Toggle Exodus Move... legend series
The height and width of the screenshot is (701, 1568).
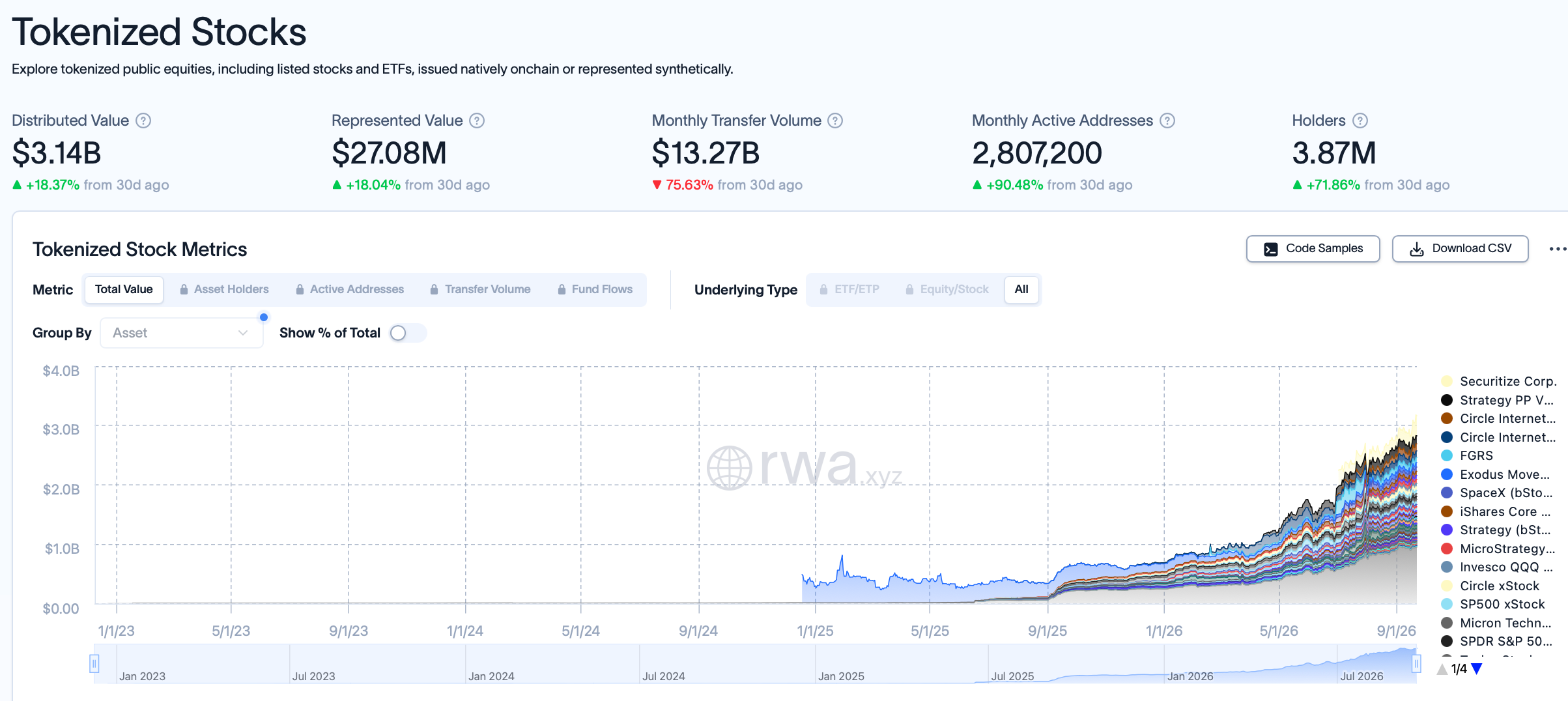pyautogui.click(x=1495, y=474)
